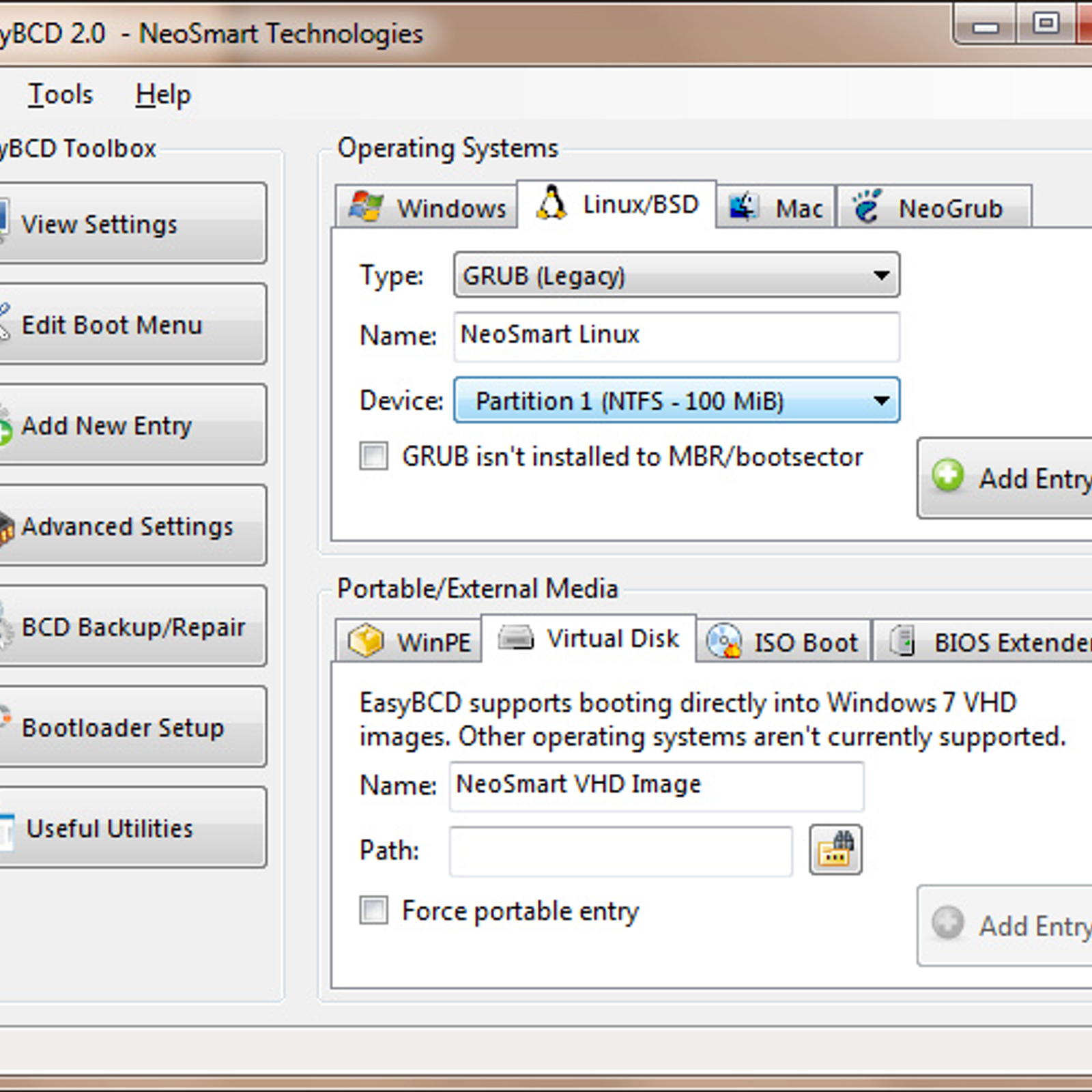Open the ISO Boot tab
The height and width of the screenshot is (1092, 1092).
coord(784,641)
